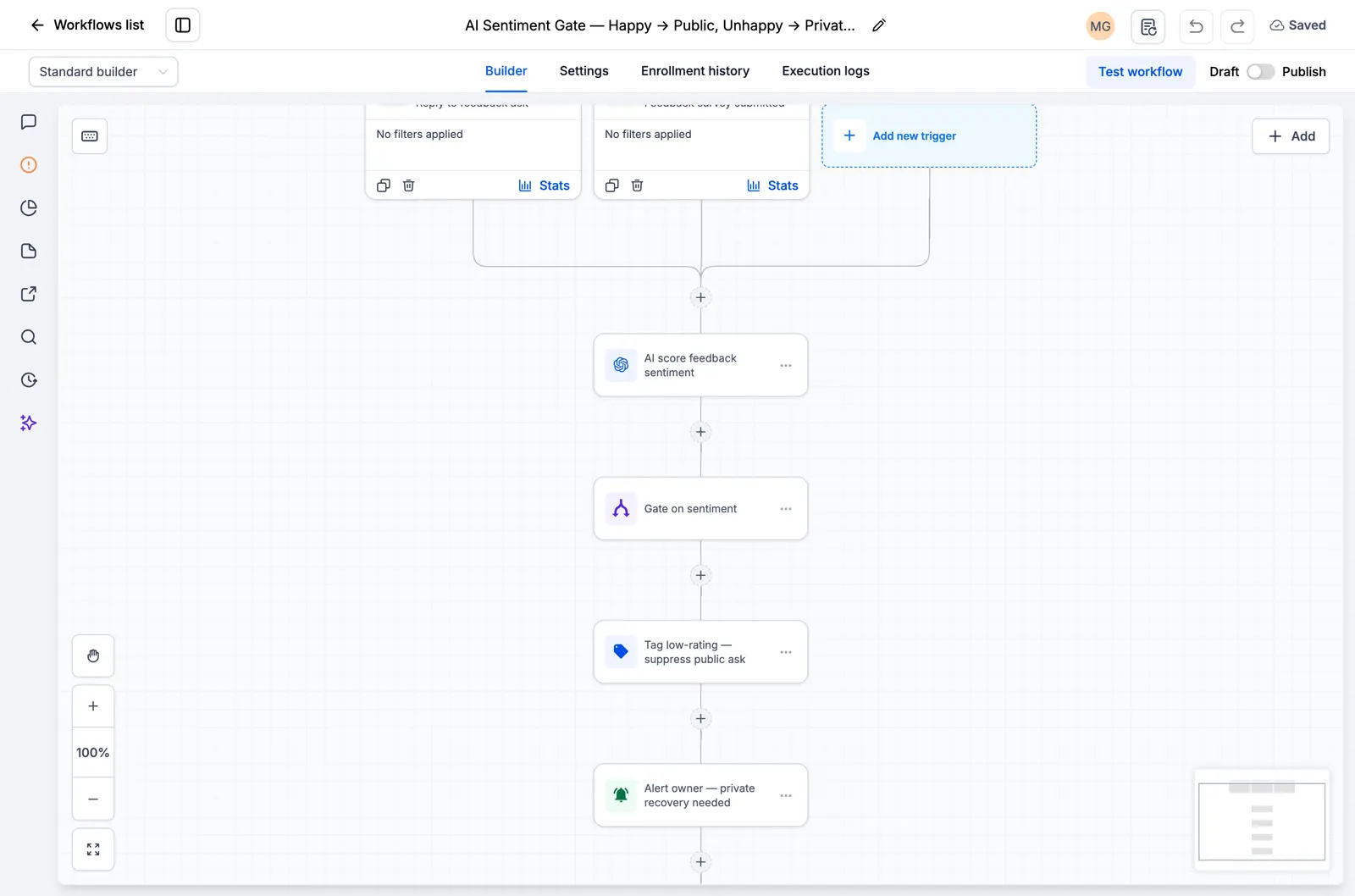
Task: Open the MG user avatar
Action: (x=1100, y=26)
